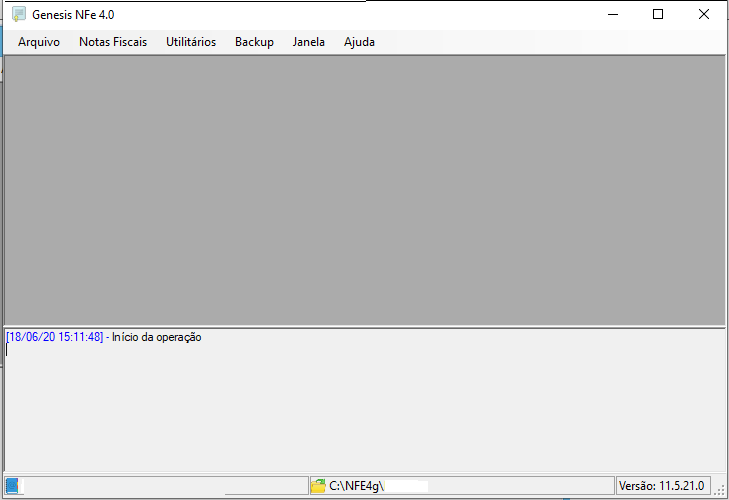Click the C:\NFE4g\ path in status bar
The width and height of the screenshot is (729, 500).
pos(357,486)
